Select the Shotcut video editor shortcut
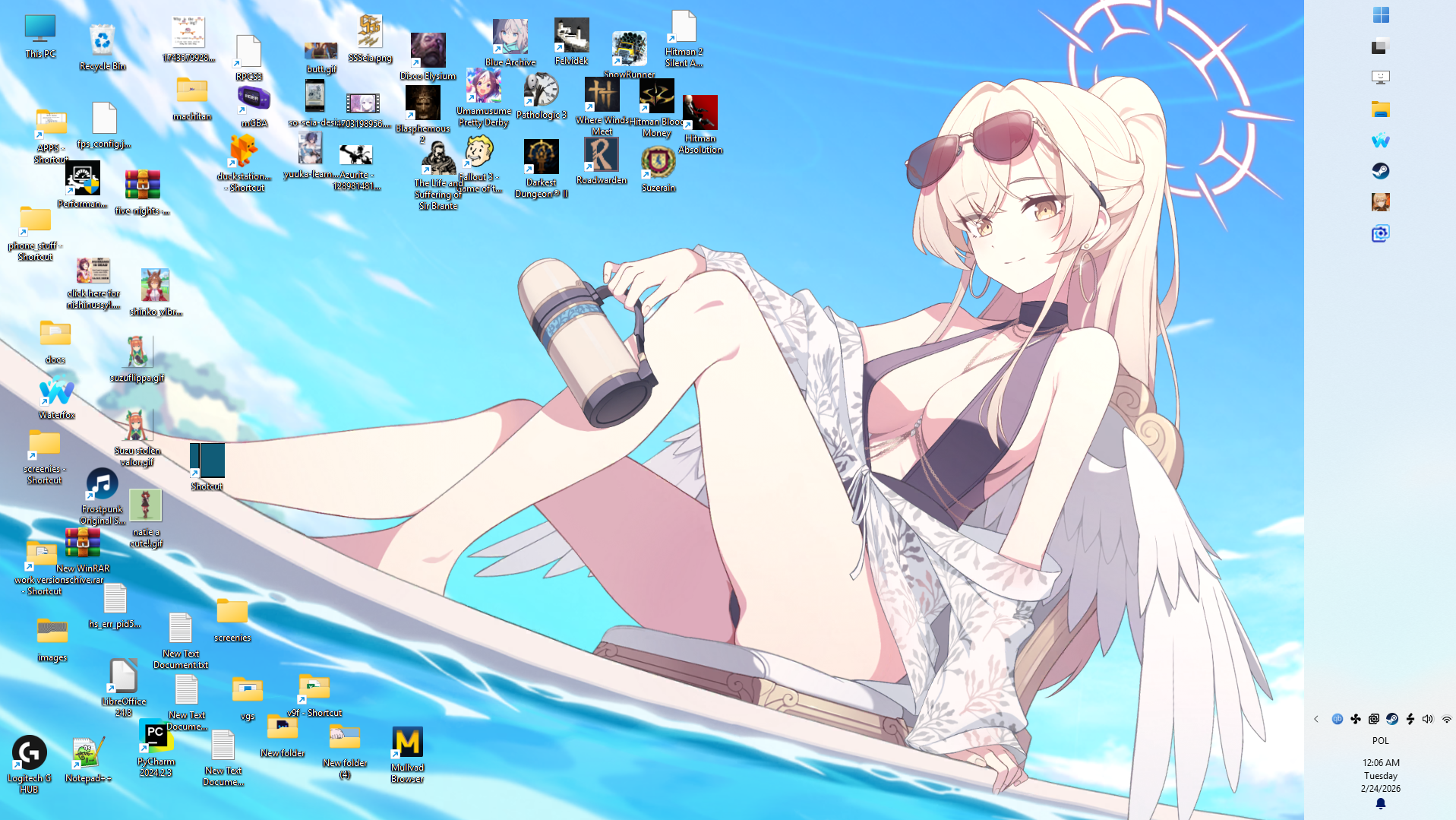 pos(207,467)
